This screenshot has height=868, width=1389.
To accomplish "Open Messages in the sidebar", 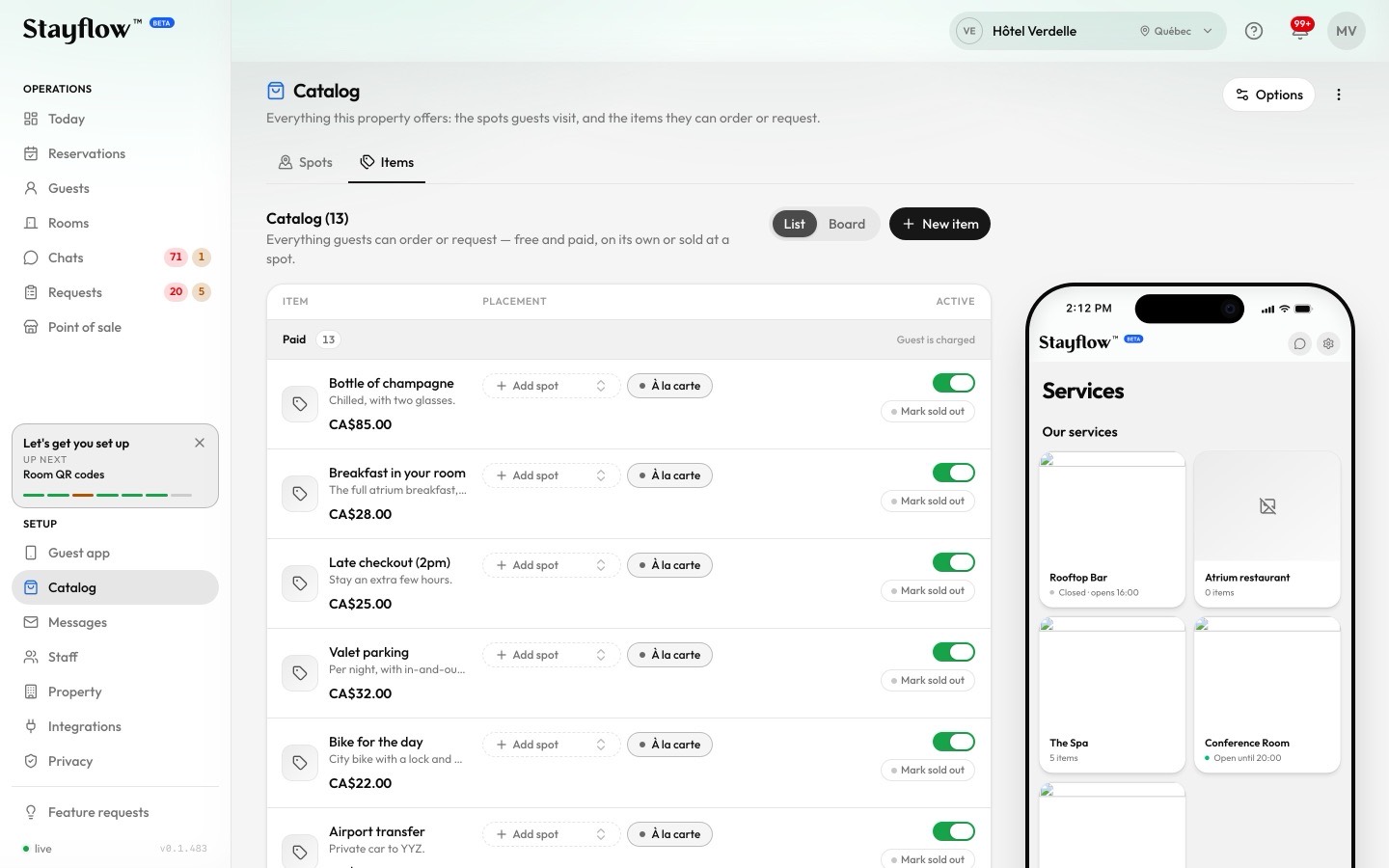I will [x=115, y=622].
